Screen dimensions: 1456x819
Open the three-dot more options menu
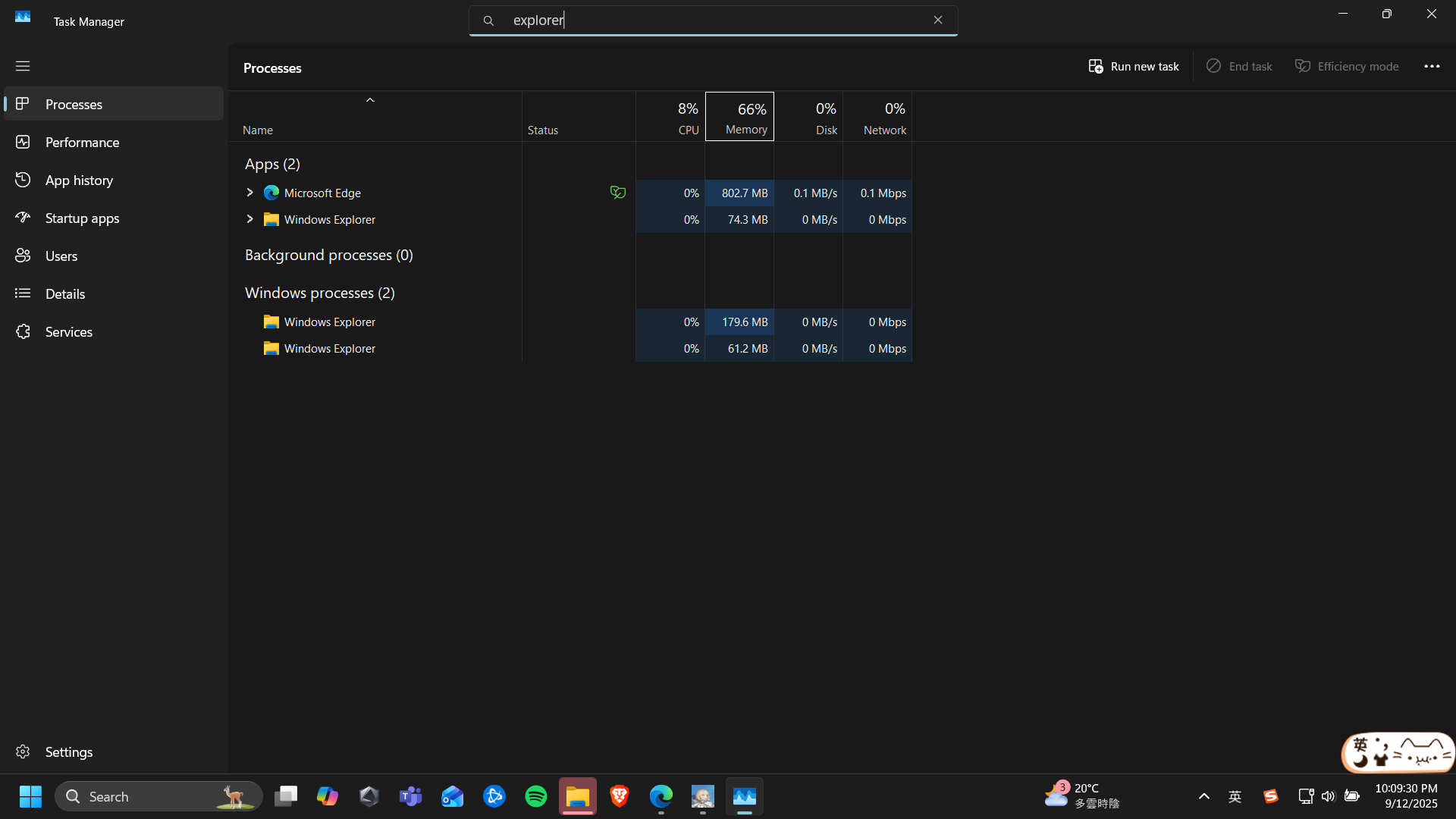1432,67
